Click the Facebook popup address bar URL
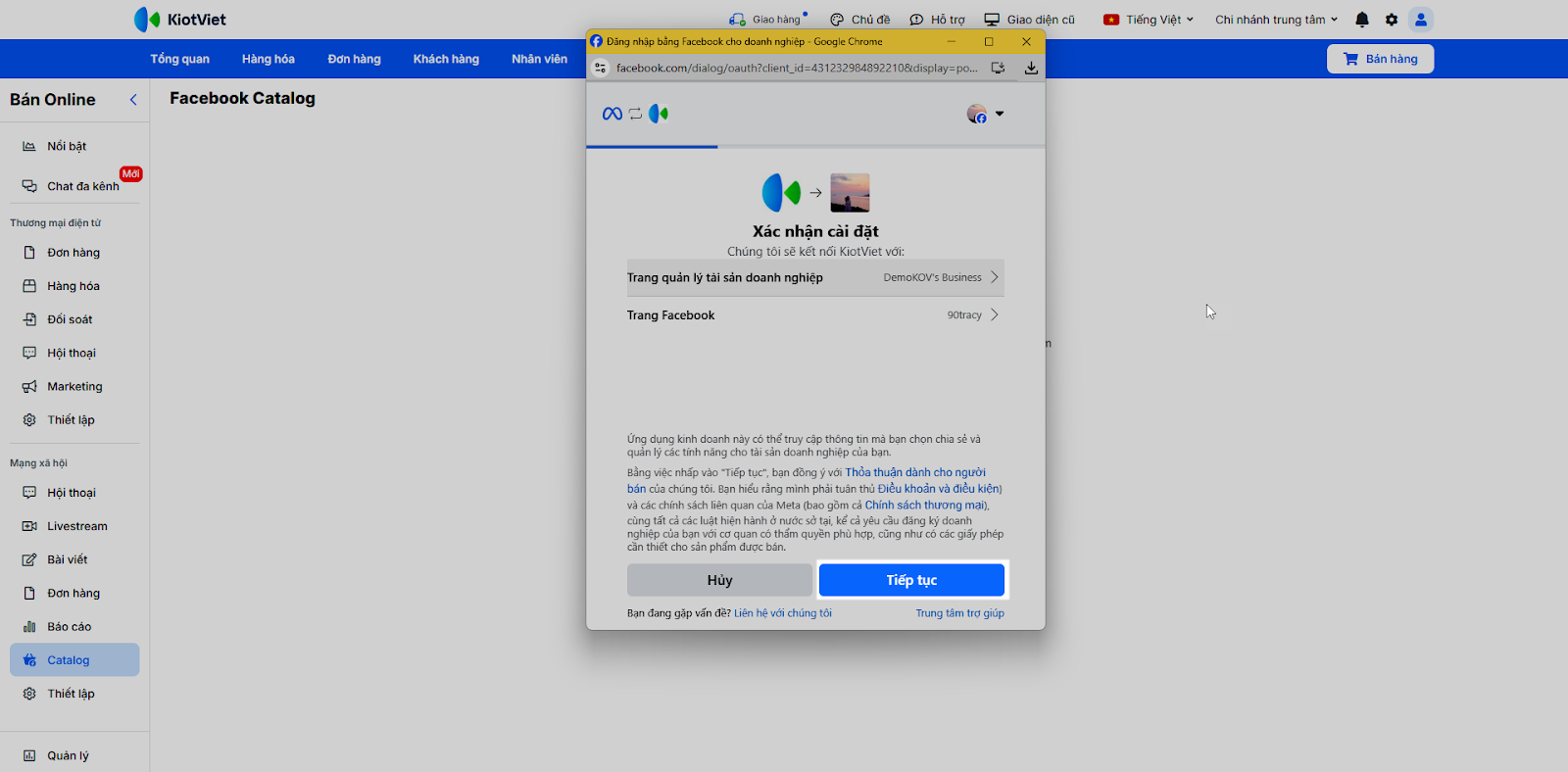Image resolution: width=1568 pixels, height=772 pixels. [x=797, y=68]
